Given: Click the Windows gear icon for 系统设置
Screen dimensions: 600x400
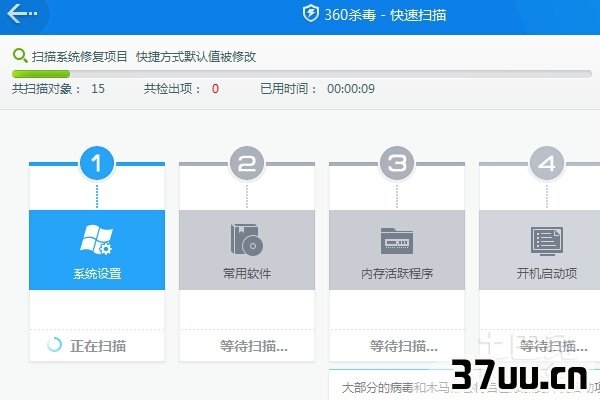Looking at the screenshot, I should pyautogui.click(x=96, y=240).
